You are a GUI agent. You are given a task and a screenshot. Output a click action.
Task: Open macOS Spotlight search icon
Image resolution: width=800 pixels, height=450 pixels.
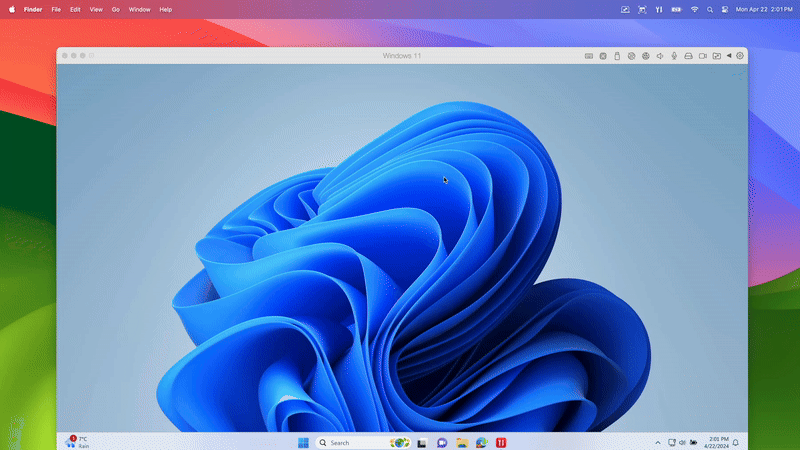(710, 9)
